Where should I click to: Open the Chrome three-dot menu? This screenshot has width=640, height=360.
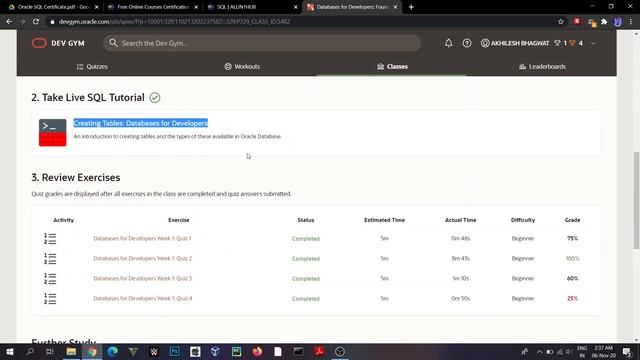coord(631,22)
